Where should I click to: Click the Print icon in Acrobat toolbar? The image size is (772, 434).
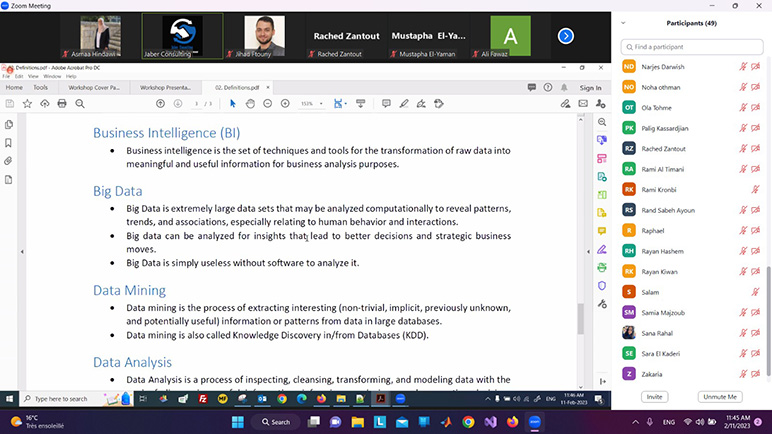tap(62, 103)
